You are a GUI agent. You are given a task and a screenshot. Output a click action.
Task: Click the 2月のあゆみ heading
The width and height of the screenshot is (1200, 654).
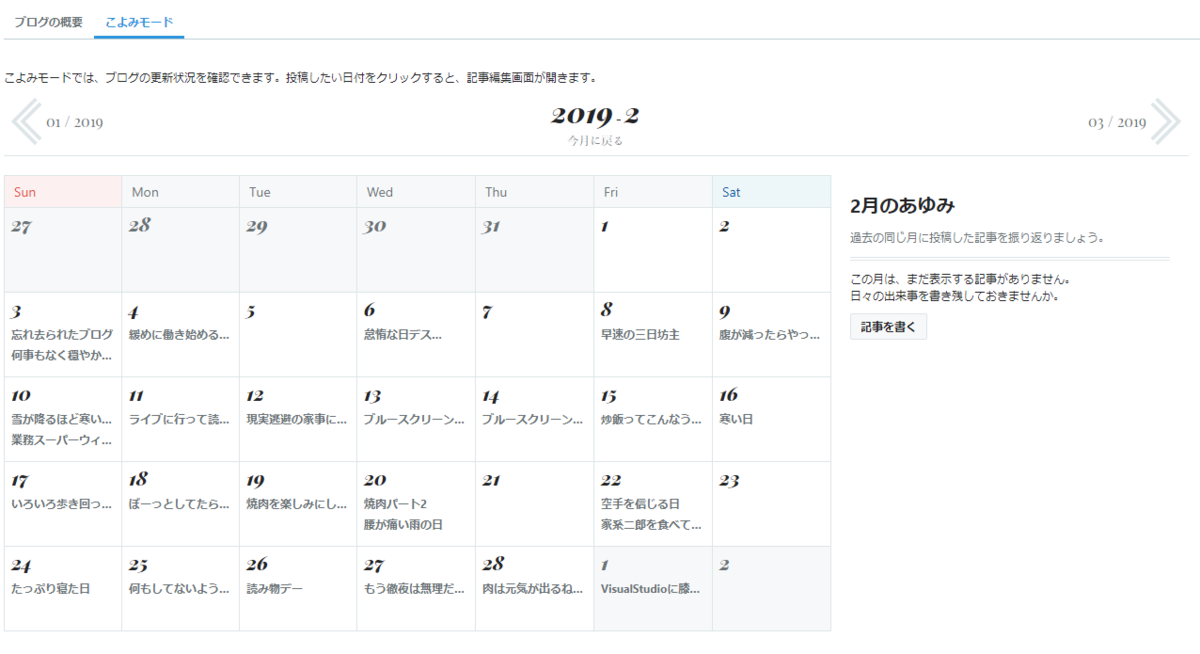(902, 206)
